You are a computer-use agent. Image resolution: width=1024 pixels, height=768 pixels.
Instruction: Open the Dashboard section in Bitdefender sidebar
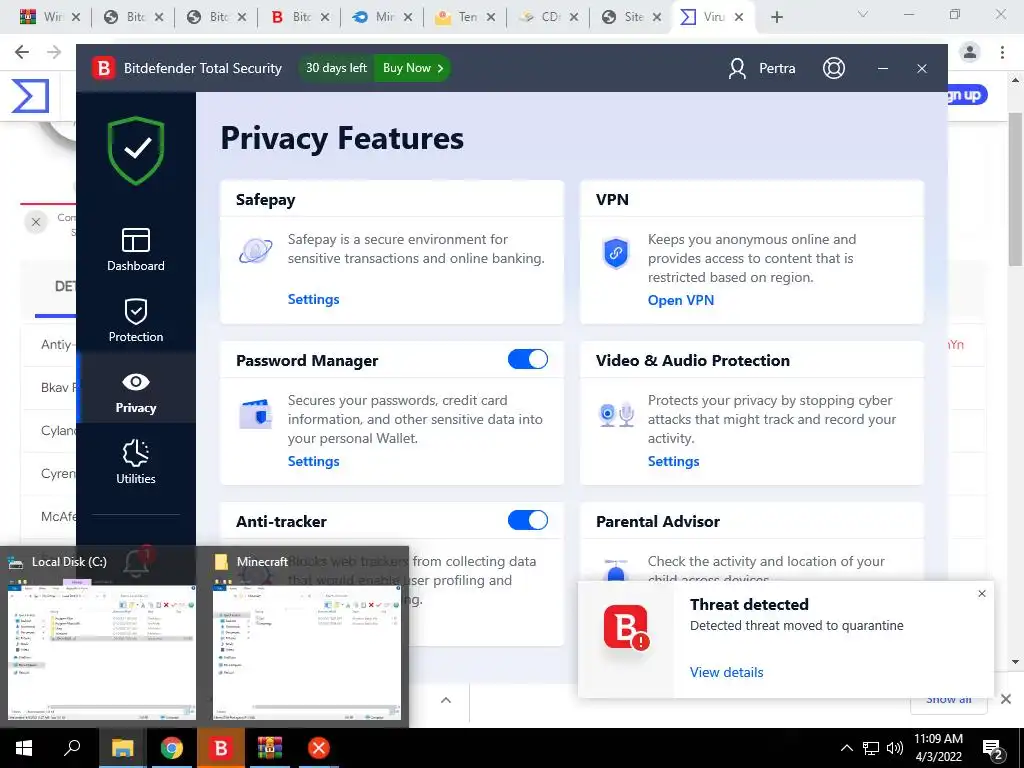(x=136, y=249)
